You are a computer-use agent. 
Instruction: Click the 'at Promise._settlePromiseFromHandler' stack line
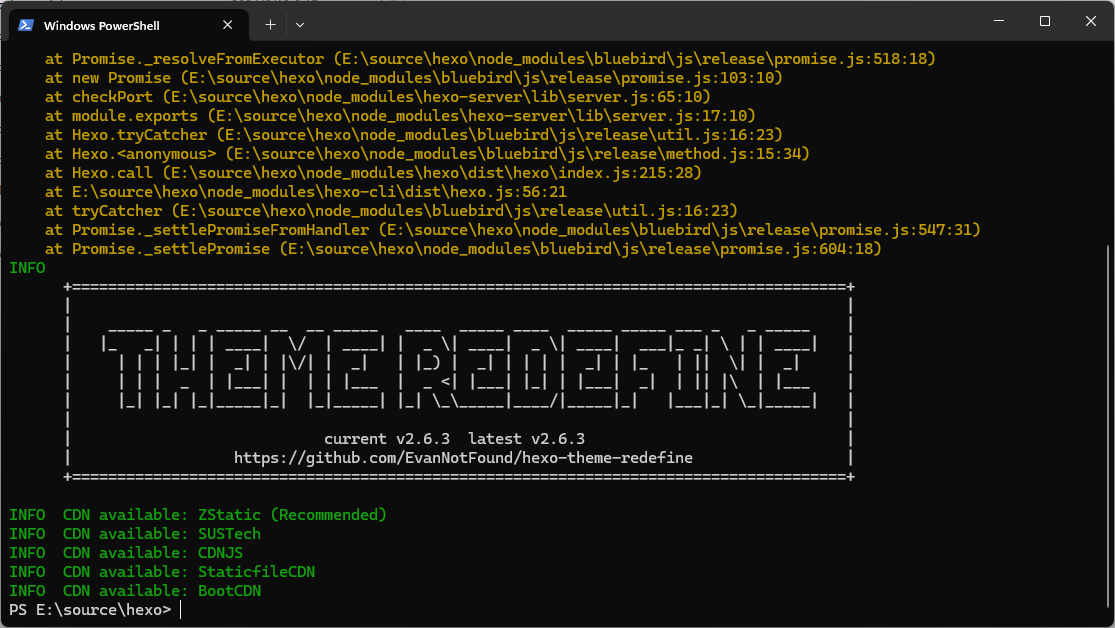pos(513,230)
